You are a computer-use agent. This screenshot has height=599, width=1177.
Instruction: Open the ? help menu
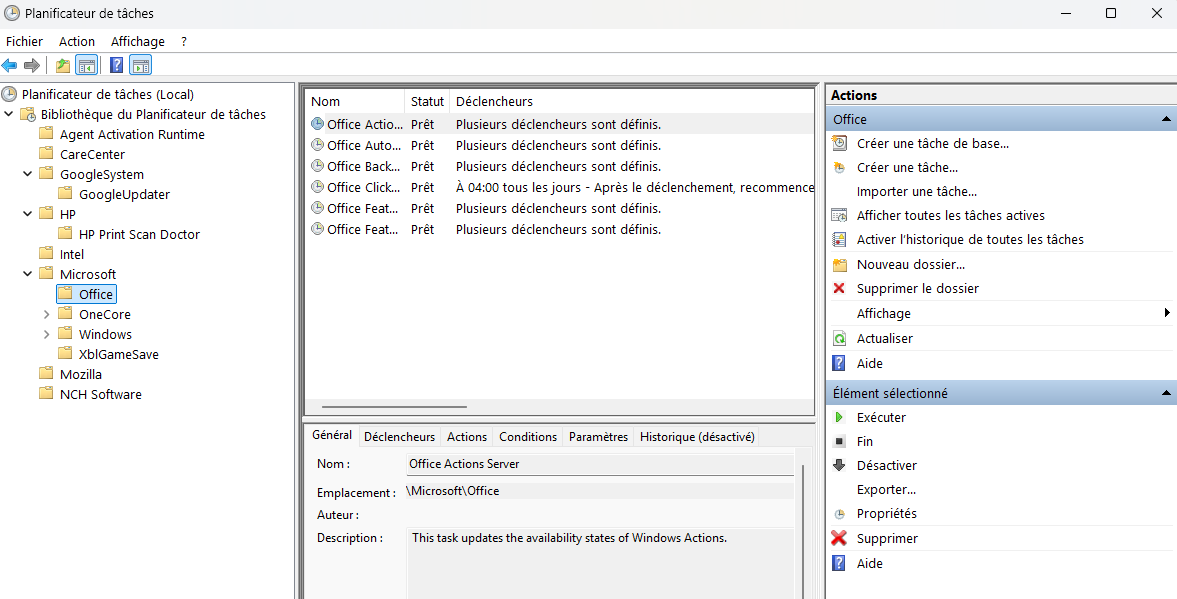[184, 41]
